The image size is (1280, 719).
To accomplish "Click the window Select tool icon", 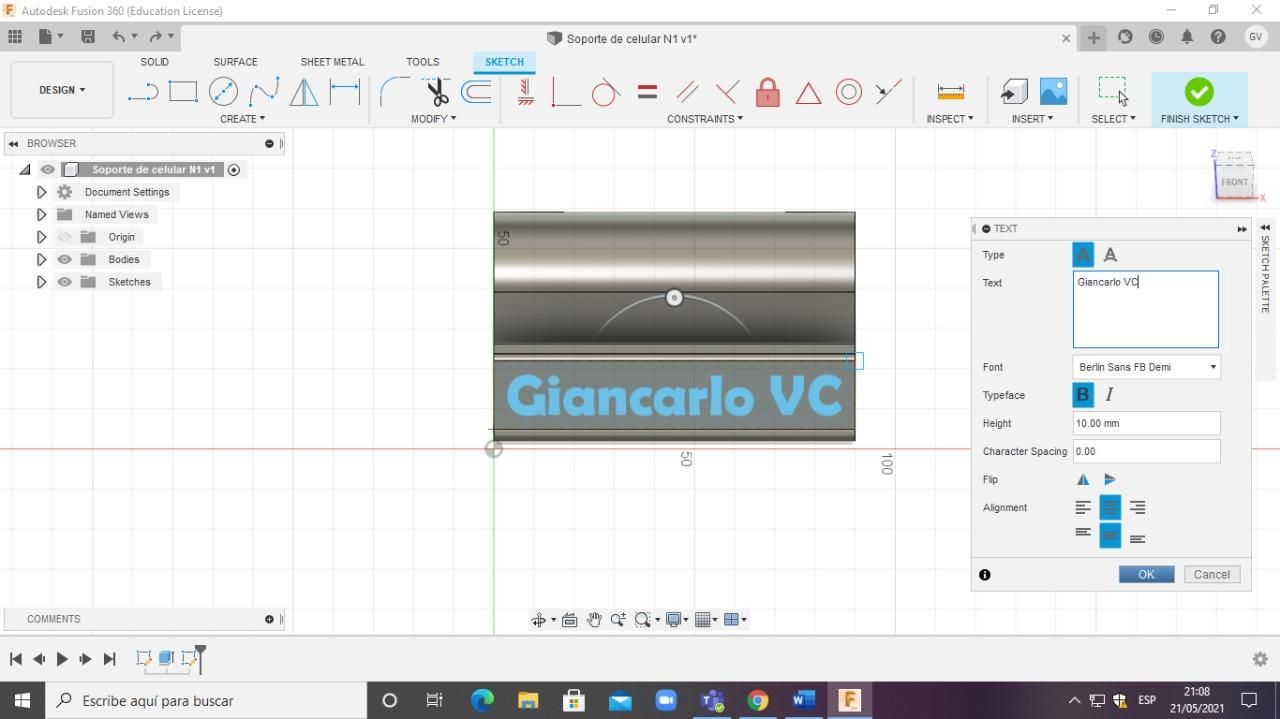I will pos(1113,91).
